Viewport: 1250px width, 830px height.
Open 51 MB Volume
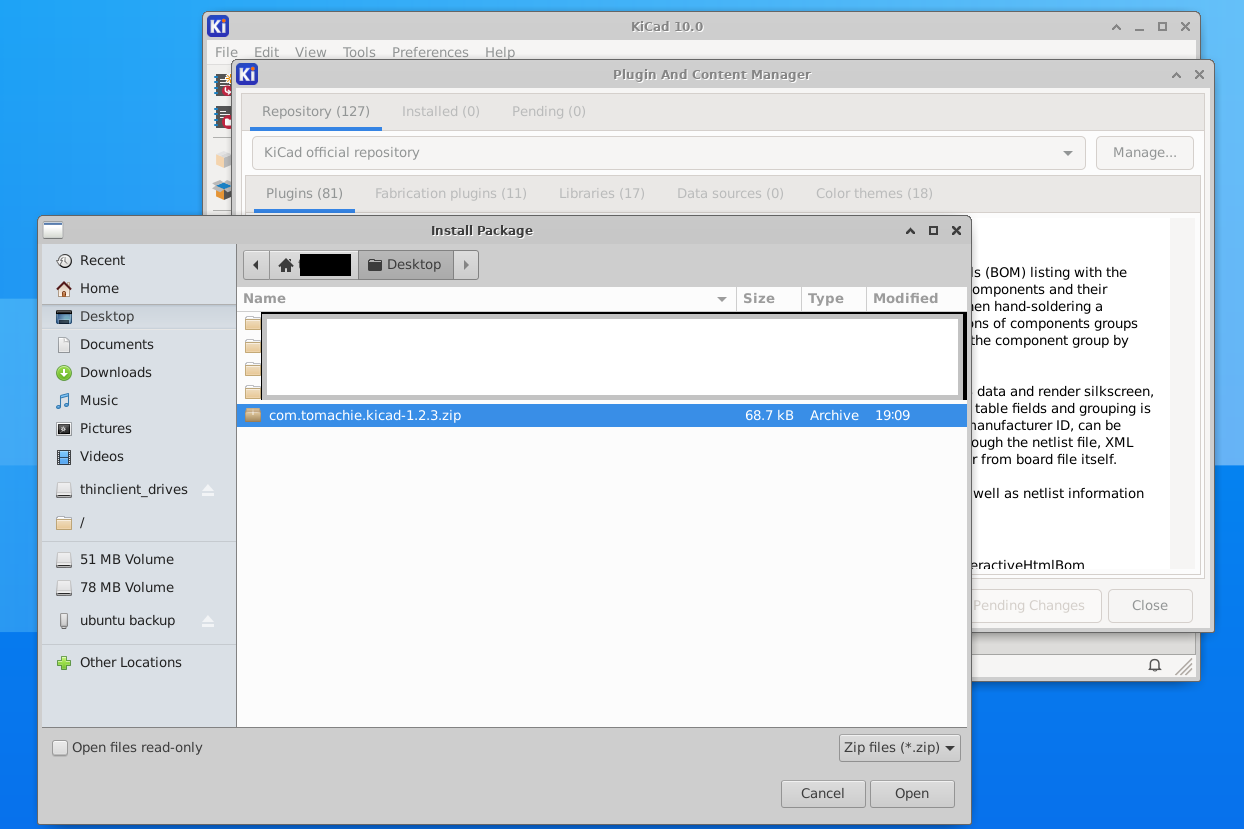click(126, 559)
